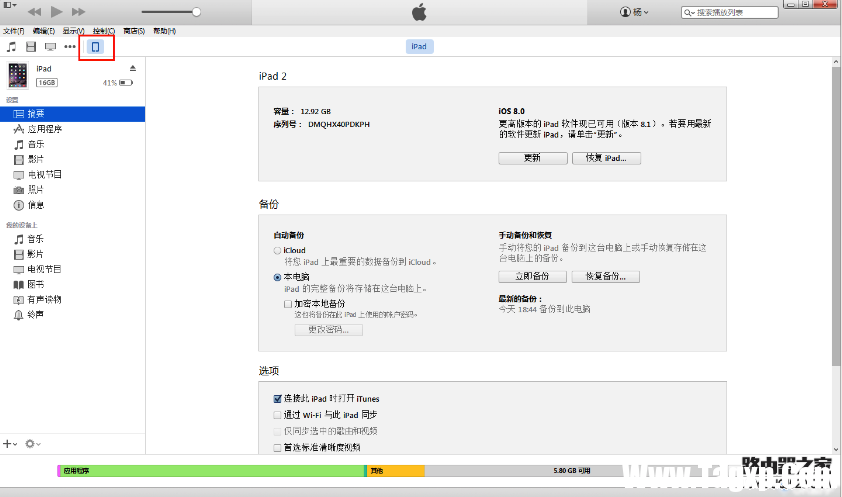Click the vertical scrollbar down arrow
Screen dimensions: 842x497
[x=836, y=449]
